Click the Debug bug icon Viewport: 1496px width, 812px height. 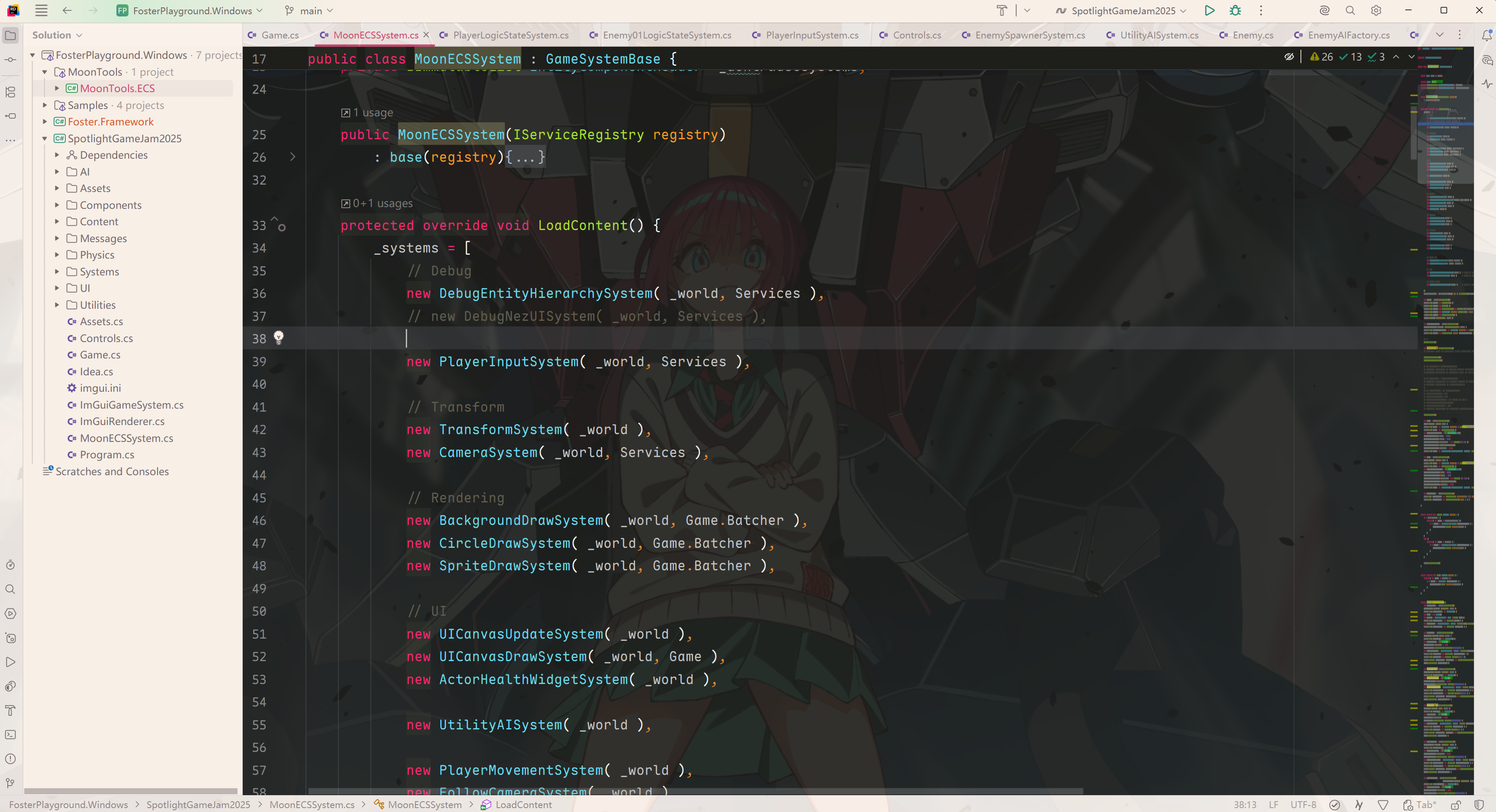[x=1235, y=10]
